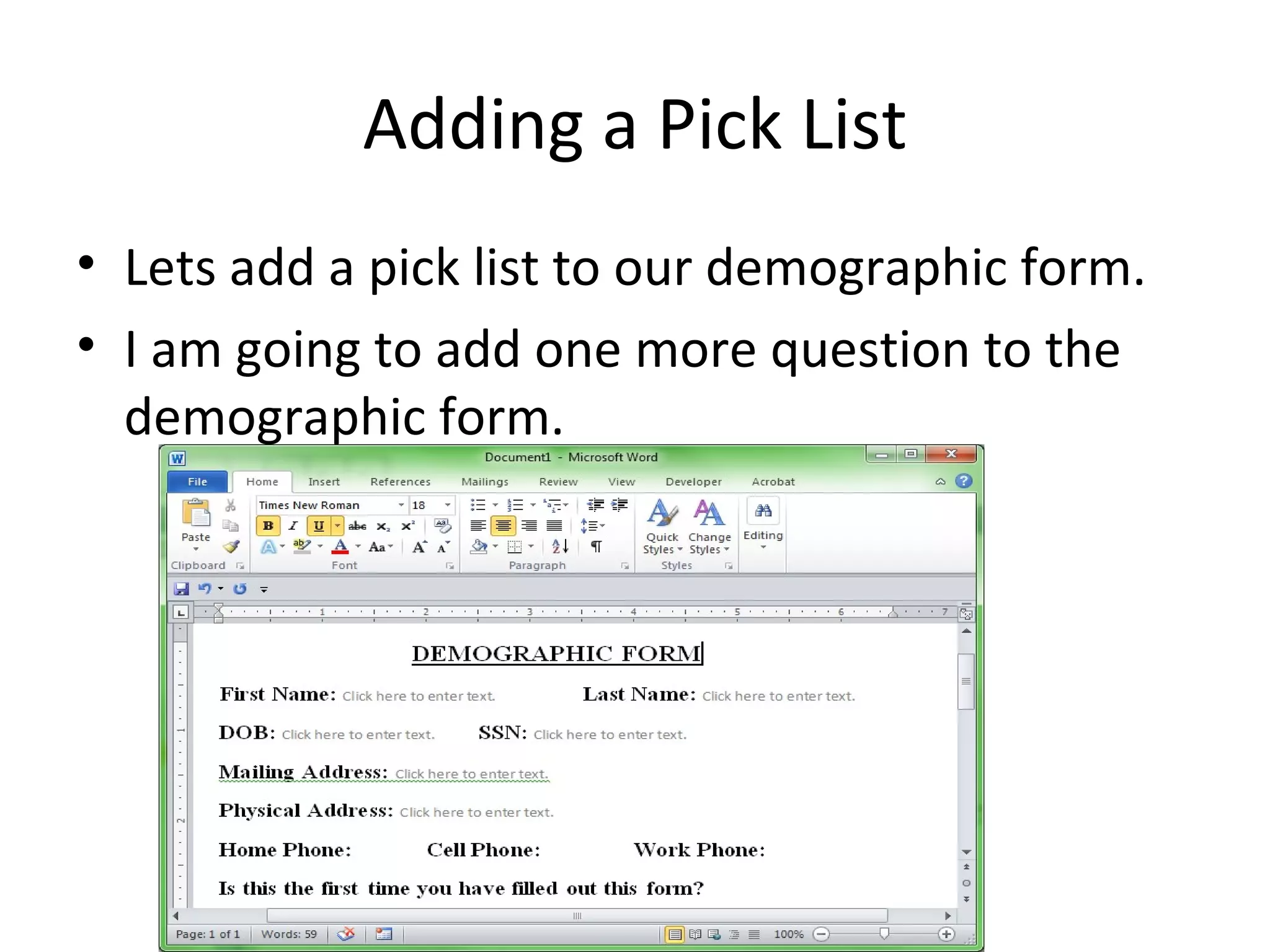Image resolution: width=1270 pixels, height=952 pixels.
Task: Click First Name placeholder text field
Action: coord(419,696)
